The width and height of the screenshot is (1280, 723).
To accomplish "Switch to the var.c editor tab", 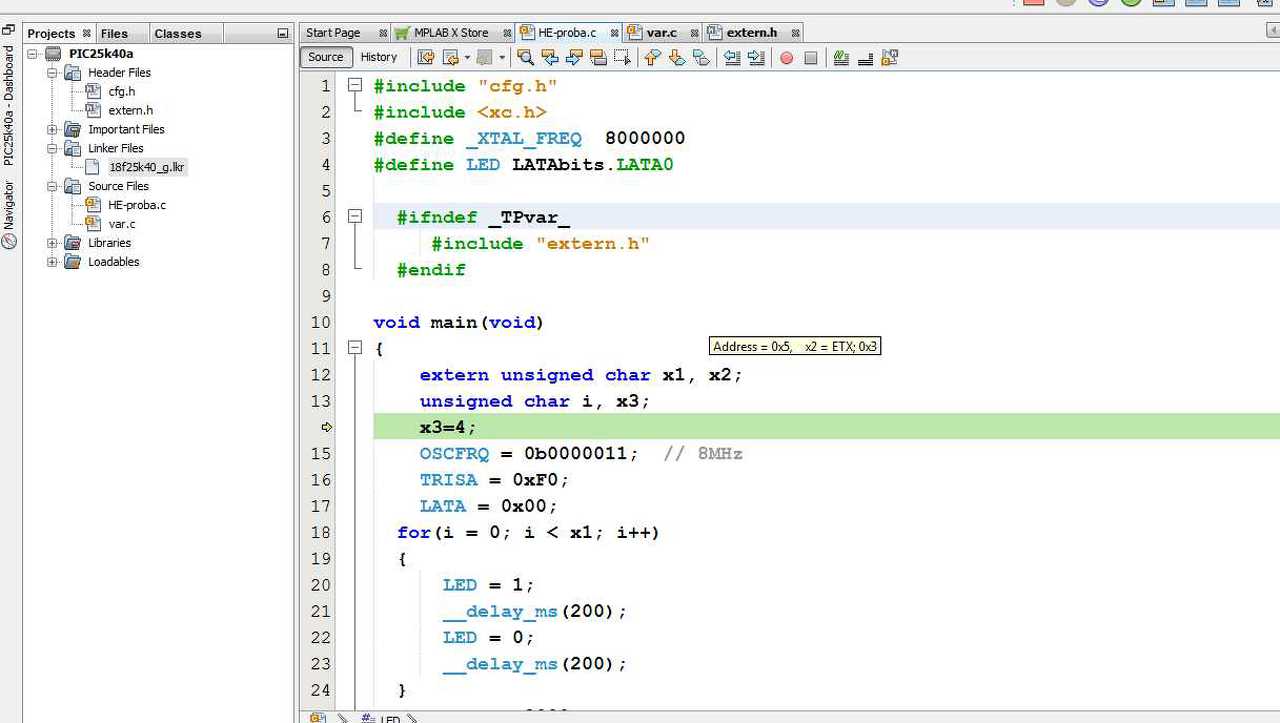I will pos(662,33).
